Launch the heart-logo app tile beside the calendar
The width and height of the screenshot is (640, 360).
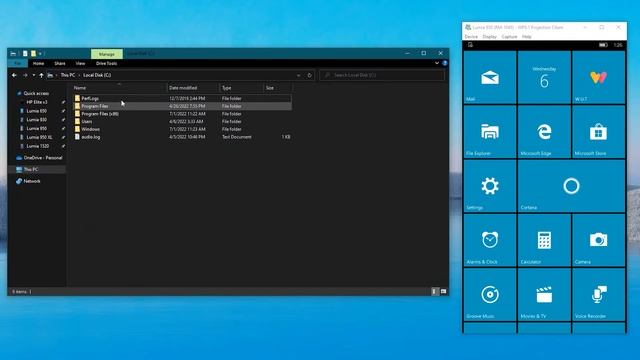(x=598, y=78)
